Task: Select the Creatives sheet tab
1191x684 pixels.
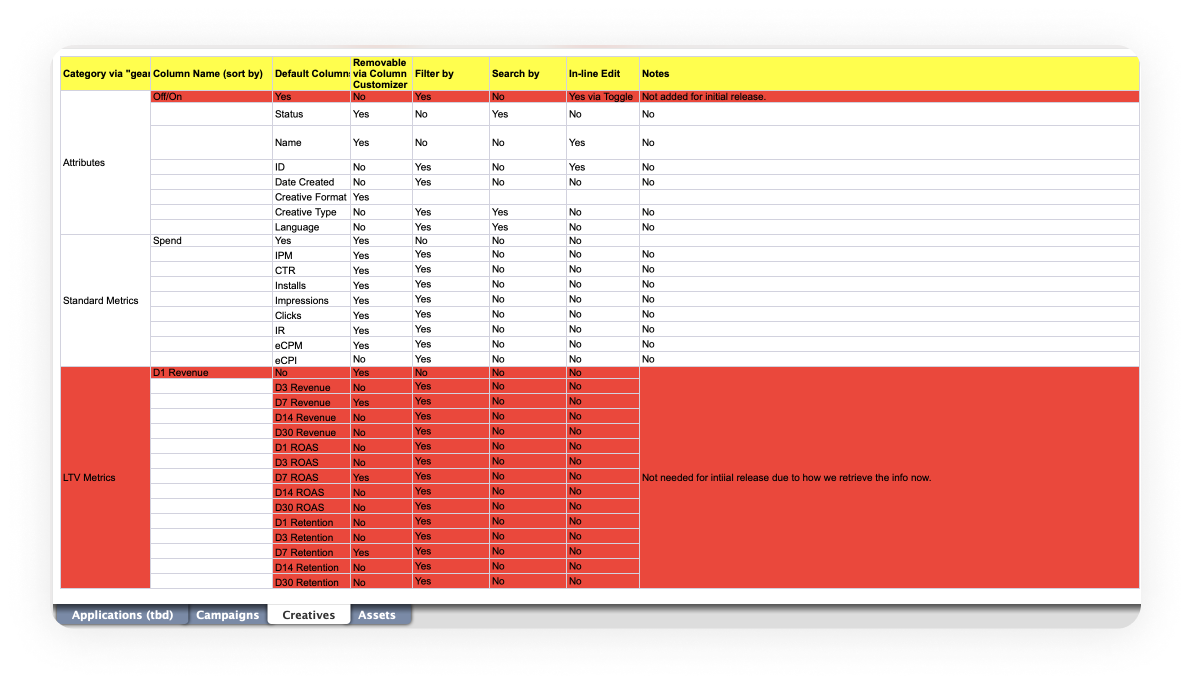Action: click(308, 615)
